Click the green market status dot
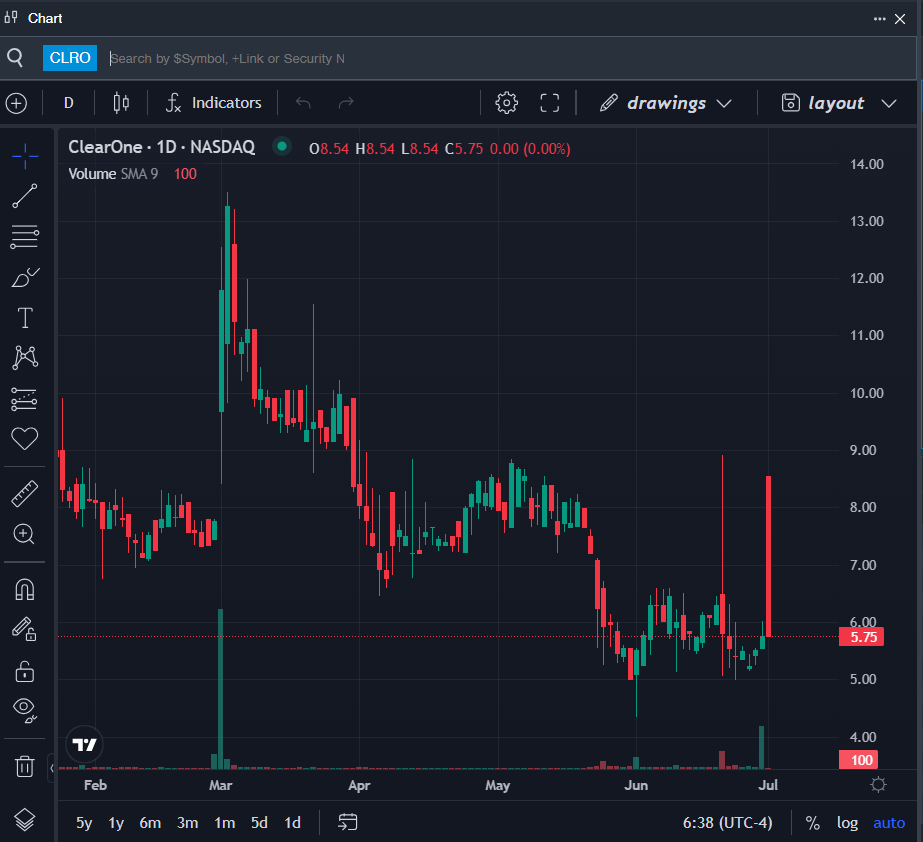This screenshot has width=923, height=842. tap(282, 146)
